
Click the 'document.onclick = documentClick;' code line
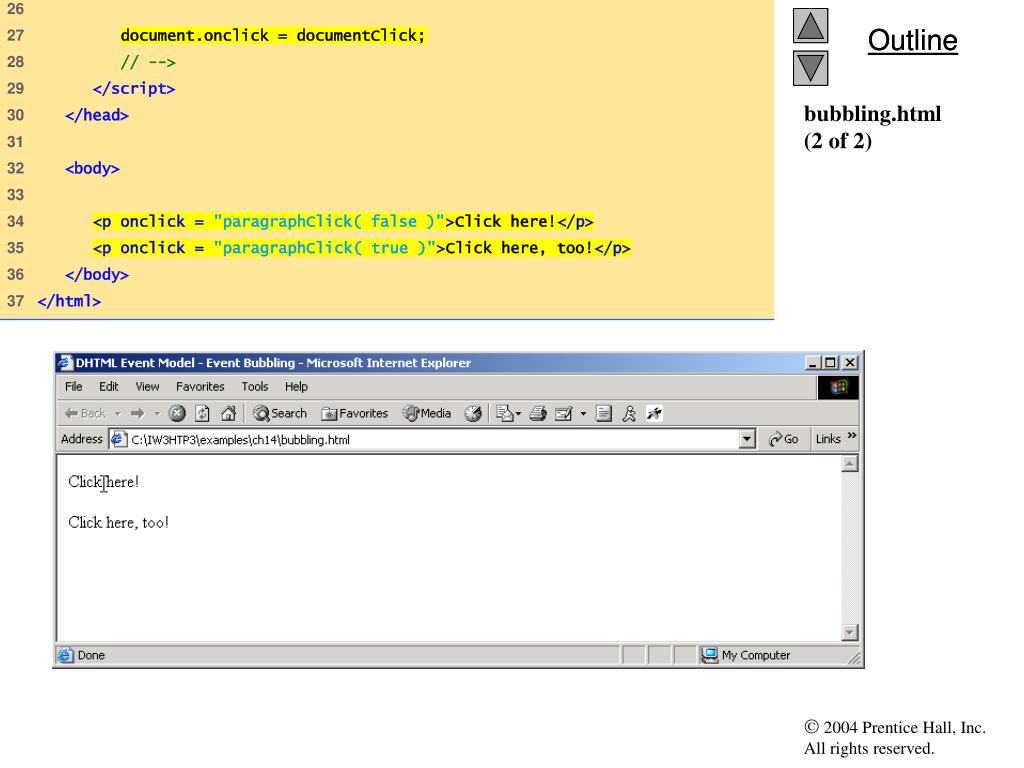pyautogui.click(x=273, y=35)
